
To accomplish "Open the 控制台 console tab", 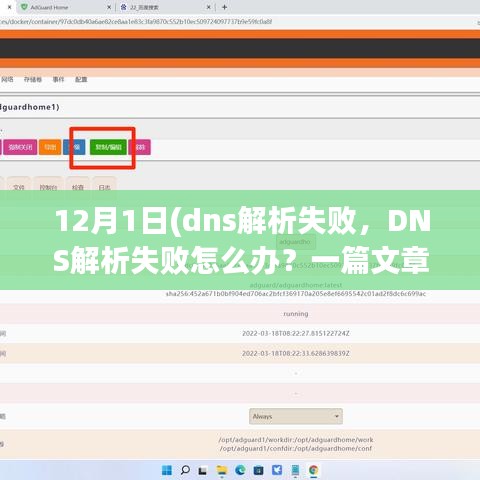I will pos(48,186).
